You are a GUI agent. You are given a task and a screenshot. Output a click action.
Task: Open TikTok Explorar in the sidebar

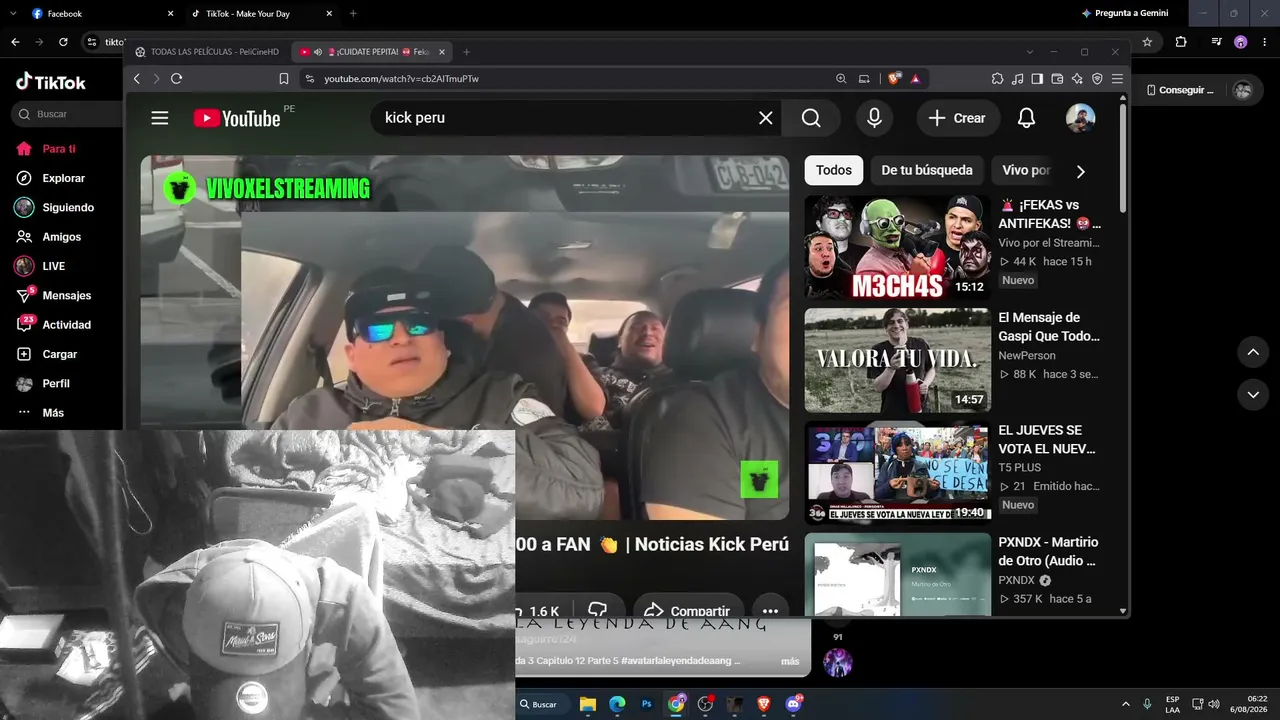click(x=62, y=178)
